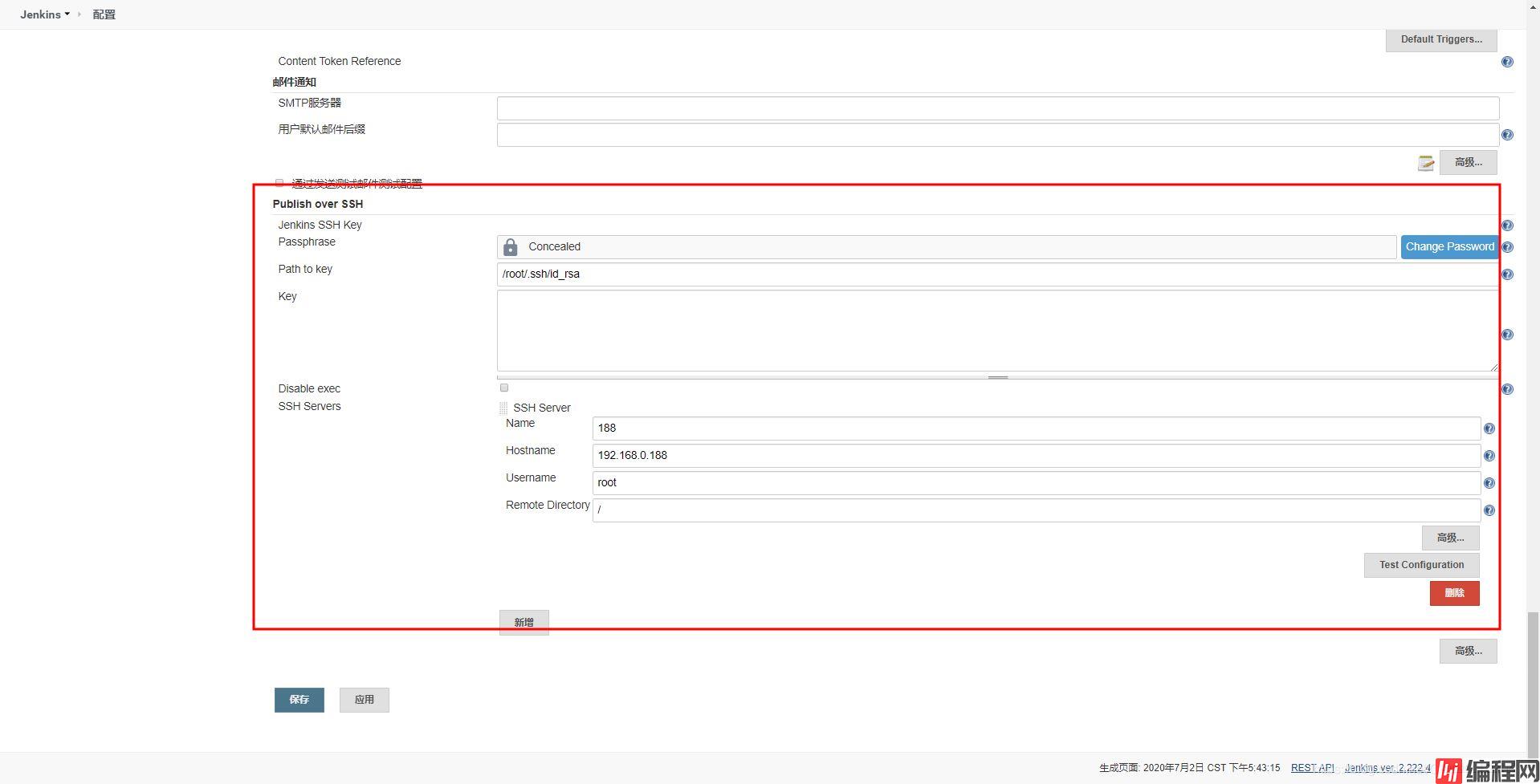
Task: Click the red 删除 button
Action: point(1454,593)
